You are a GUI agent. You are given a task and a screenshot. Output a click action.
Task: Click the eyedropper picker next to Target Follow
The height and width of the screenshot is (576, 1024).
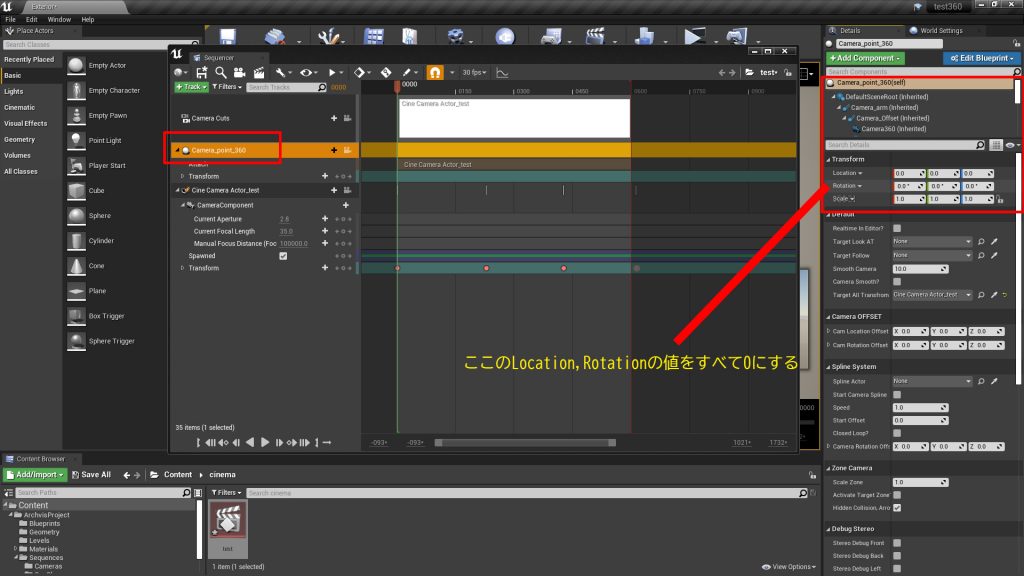click(x=994, y=255)
